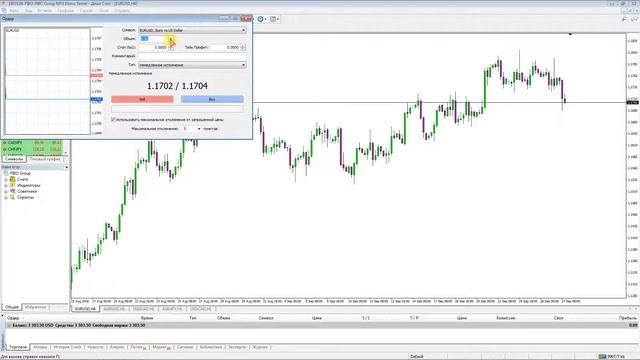
Task: Expand the Скрипты tree node
Action: click(6, 197)
